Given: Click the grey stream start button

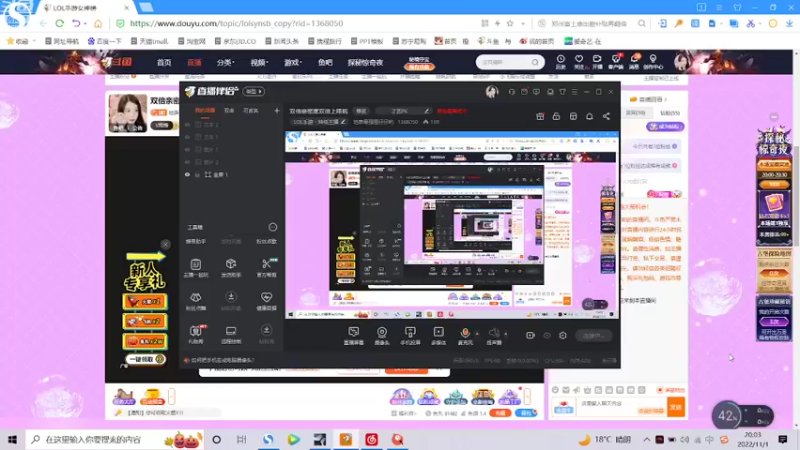Looking at the screenshot, I should pyautogui.click(x=594, y=335).
